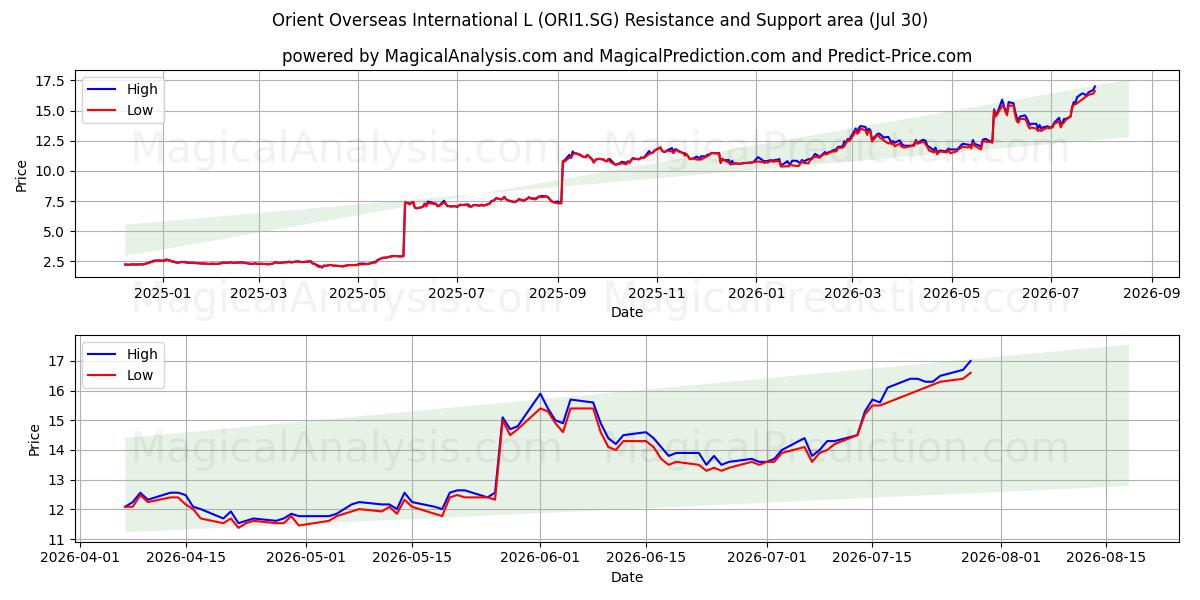This screenshot has height=600, width=1200.
Task: Click the 14 y-axis tick in bottom chart
Action: coord(59,451)
